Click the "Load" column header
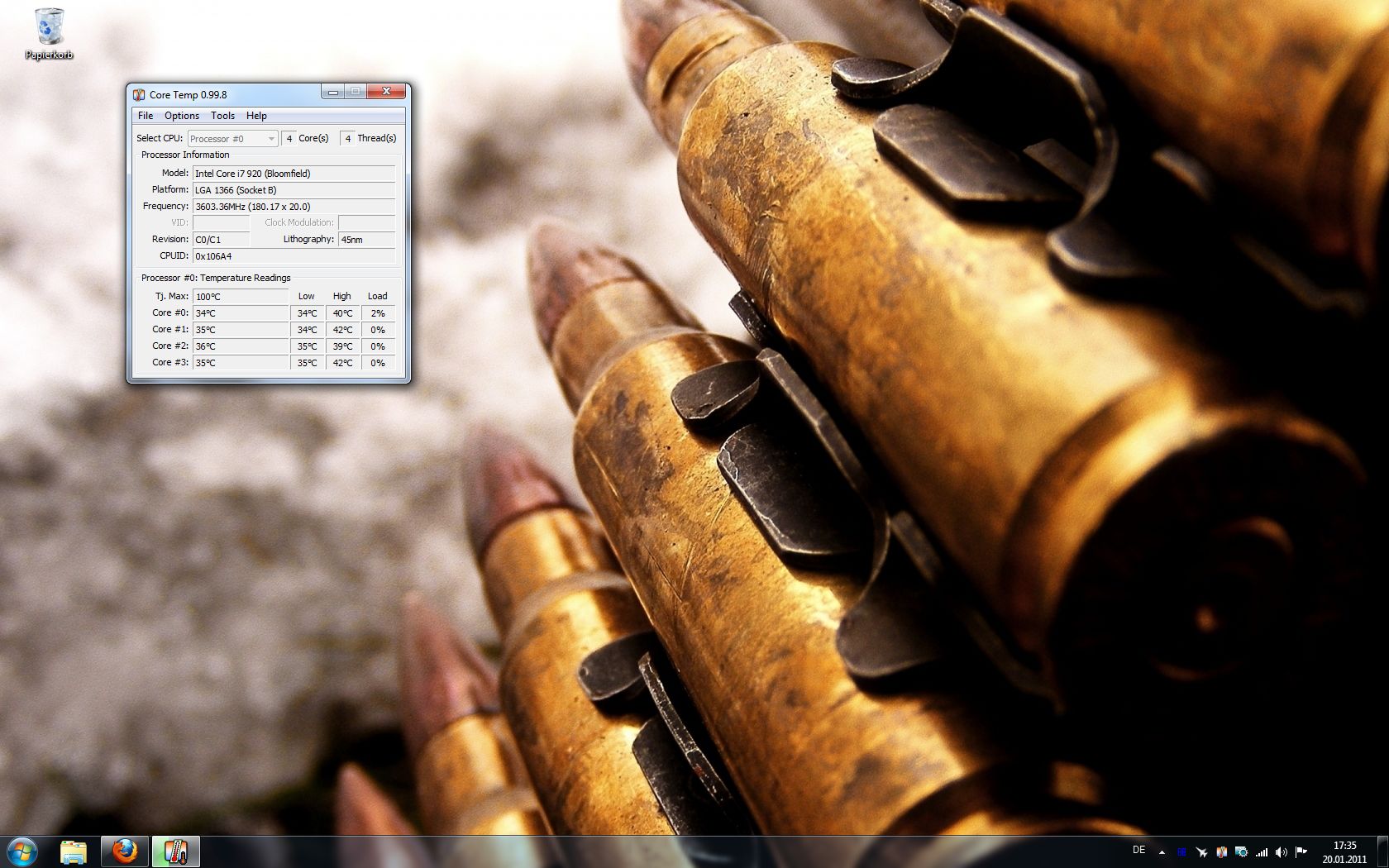 [378, 296]
